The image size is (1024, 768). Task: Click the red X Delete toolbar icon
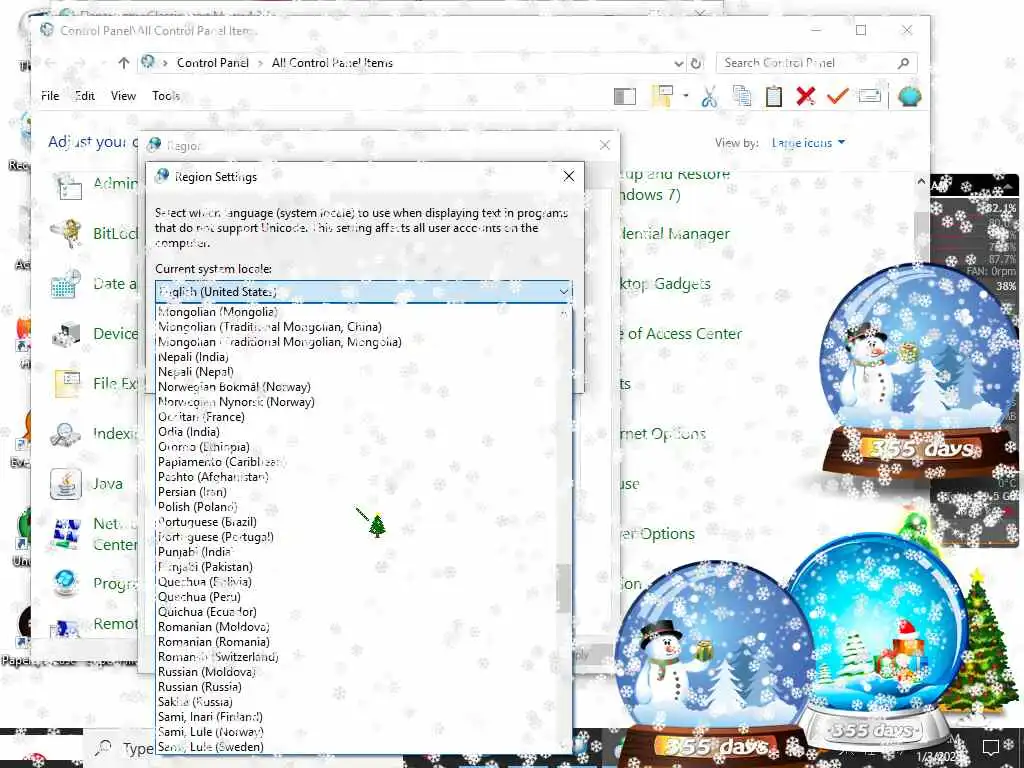[x=806, y=97]
